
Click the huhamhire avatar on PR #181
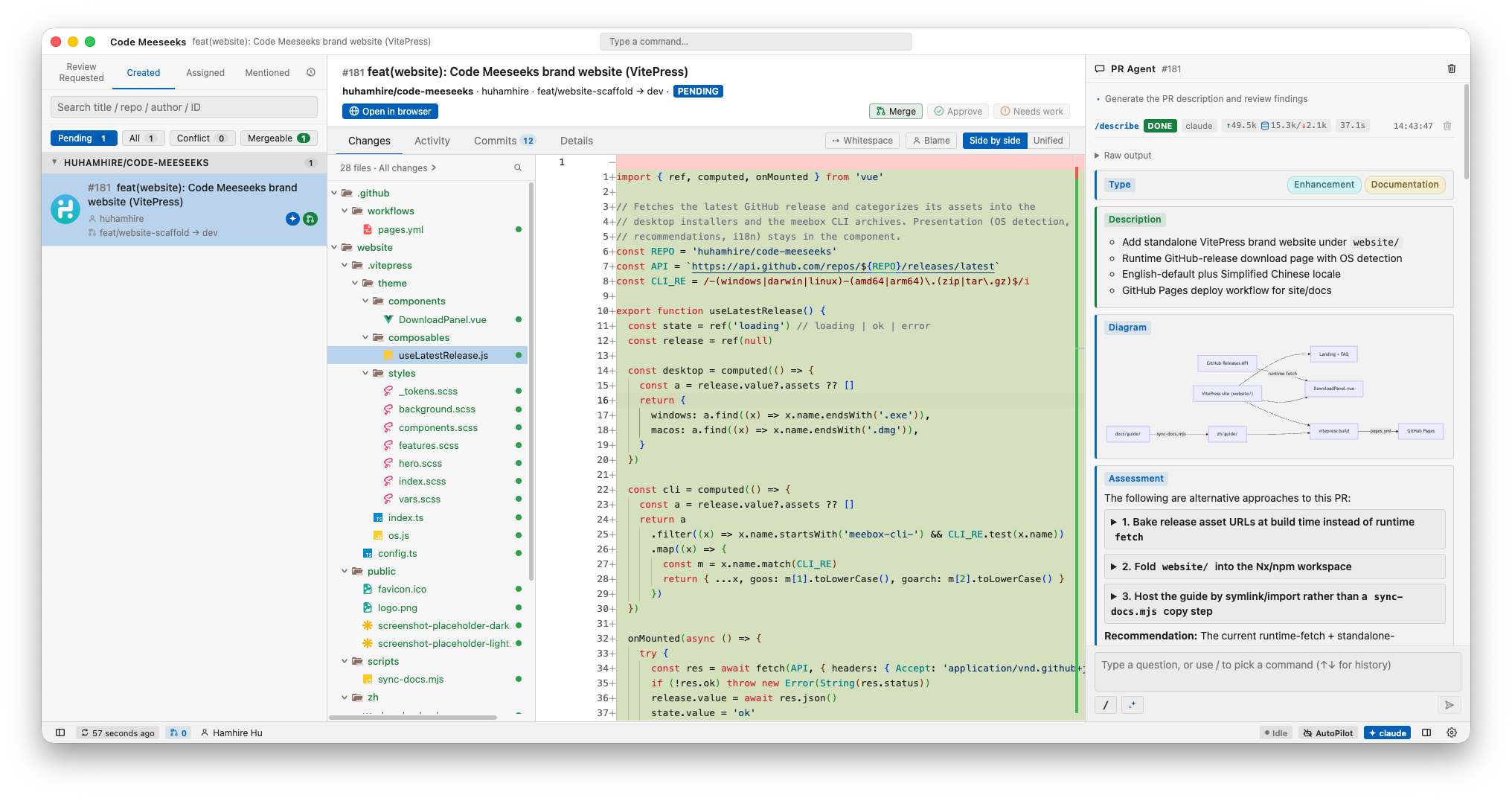(x=65, y=209)
